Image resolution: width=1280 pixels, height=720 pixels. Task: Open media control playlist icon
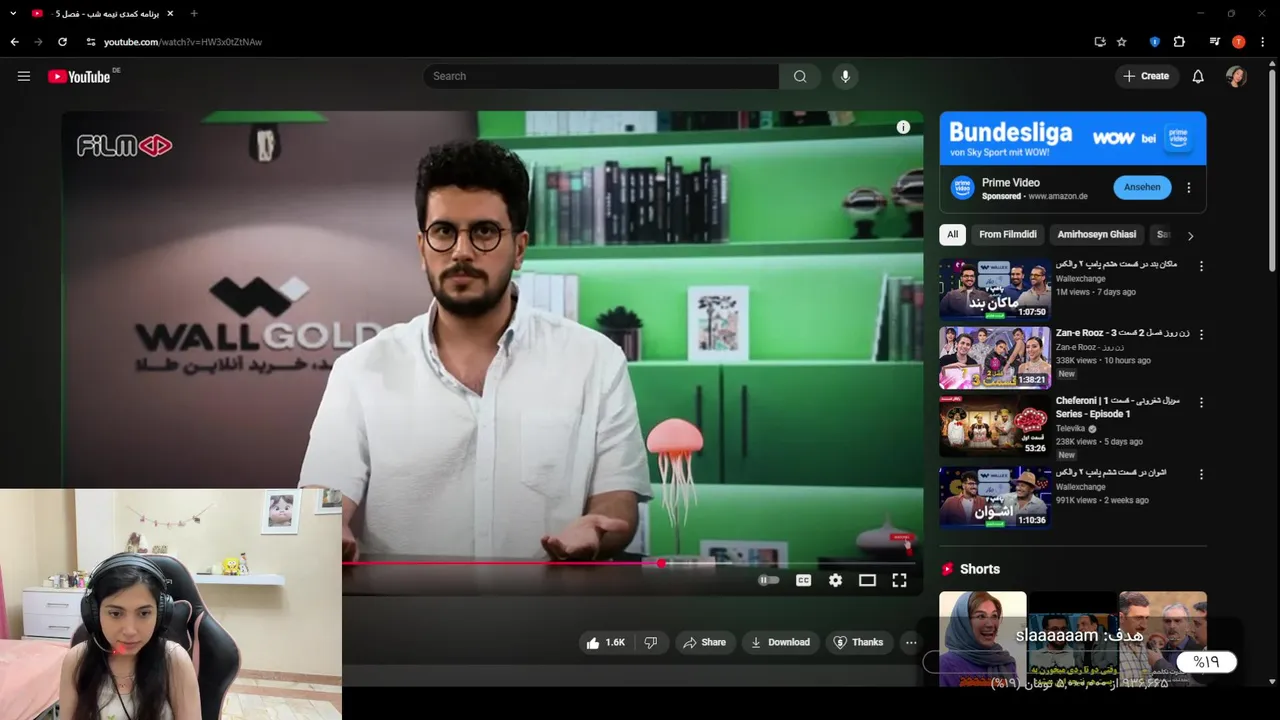click(x=1215, y=42)
